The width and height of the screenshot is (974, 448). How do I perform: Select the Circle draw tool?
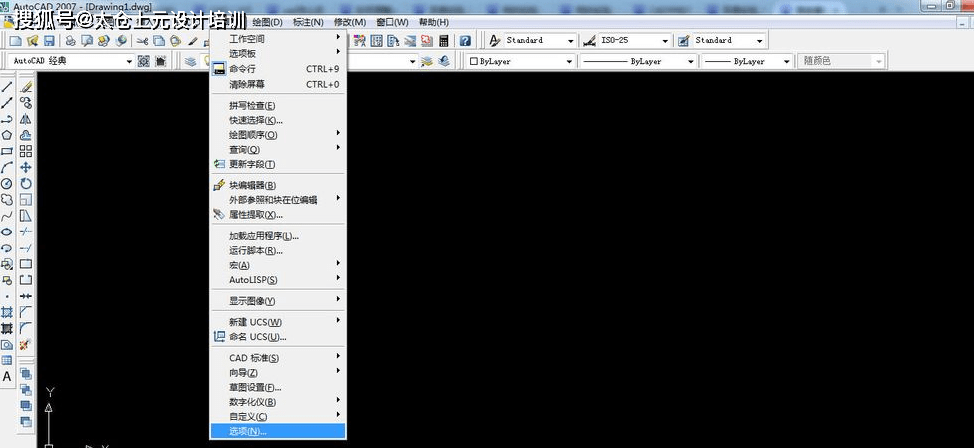tap(7, 184)
